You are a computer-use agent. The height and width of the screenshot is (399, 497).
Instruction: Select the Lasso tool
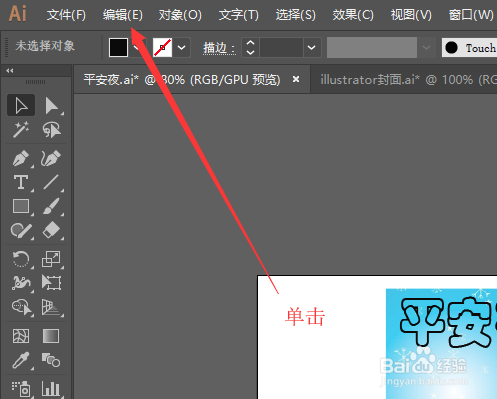coord(51,130)
